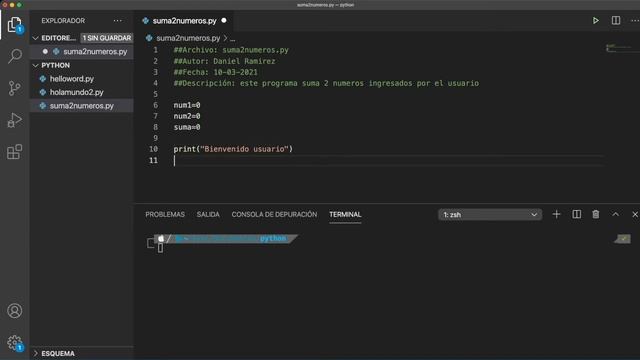Open the Run and Debug view
This screenshot has height=360, width=640.
[15, 120]
